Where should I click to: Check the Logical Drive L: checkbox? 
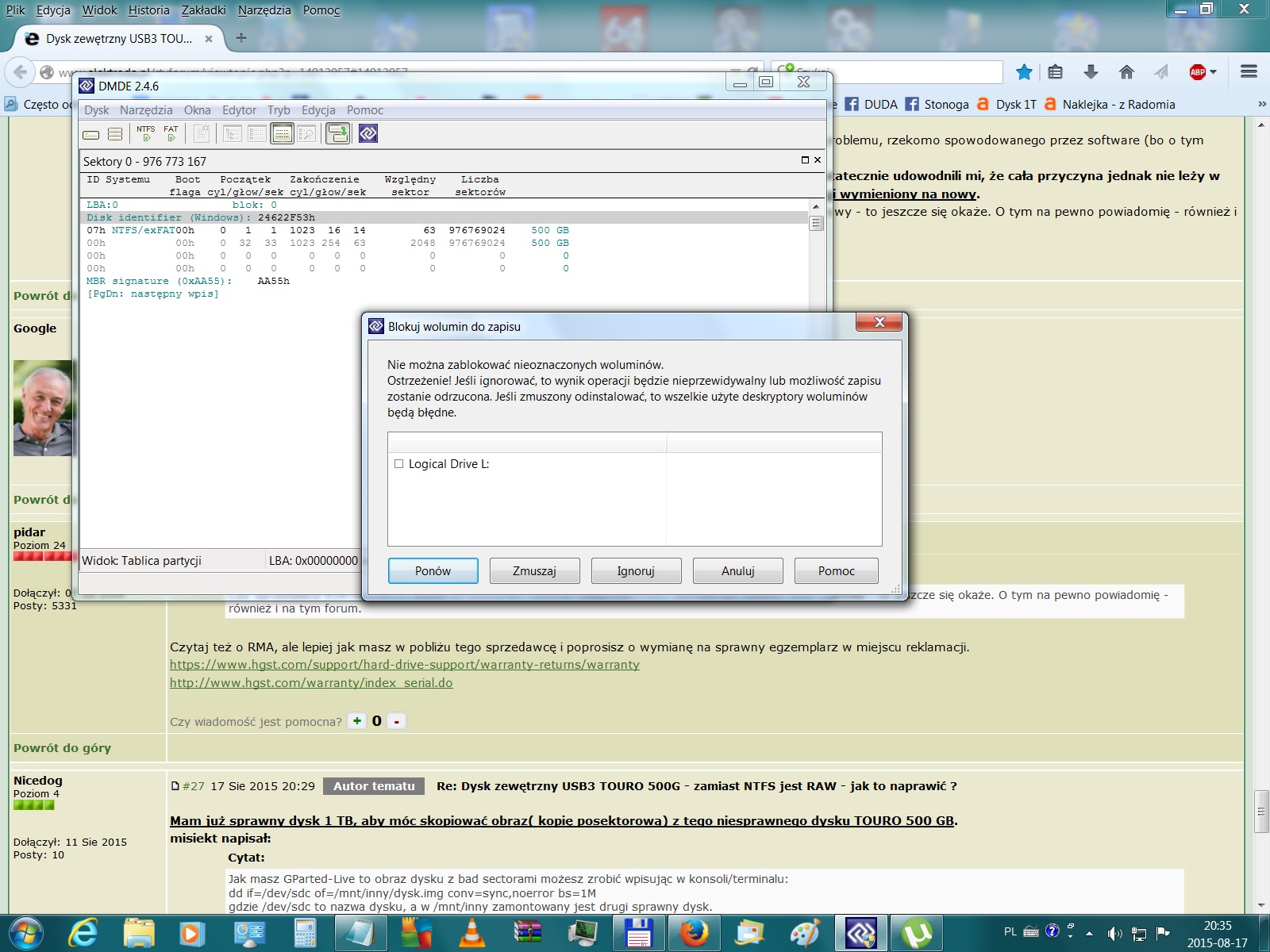click(x=399, y=464)
